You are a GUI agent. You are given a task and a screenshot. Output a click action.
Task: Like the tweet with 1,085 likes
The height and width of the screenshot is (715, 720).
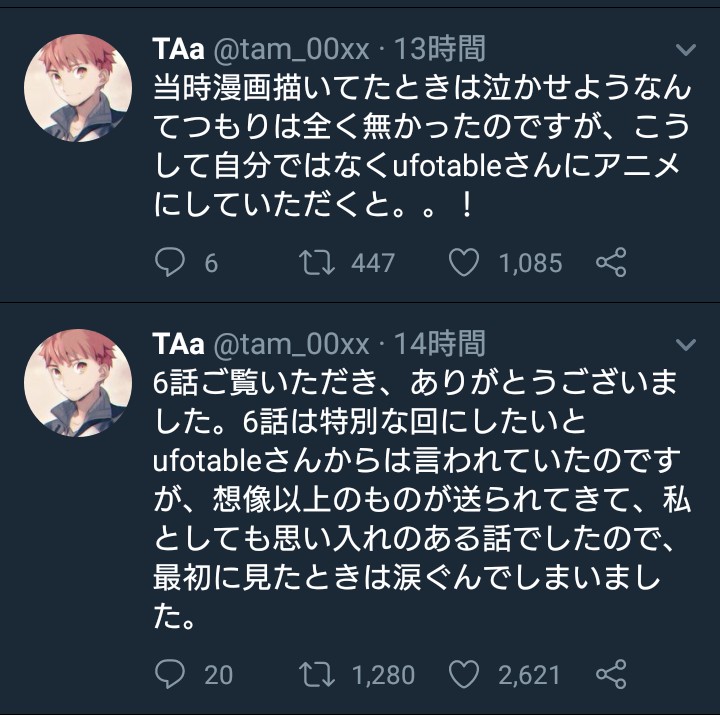pyautogui.click(x=463, y=263)
